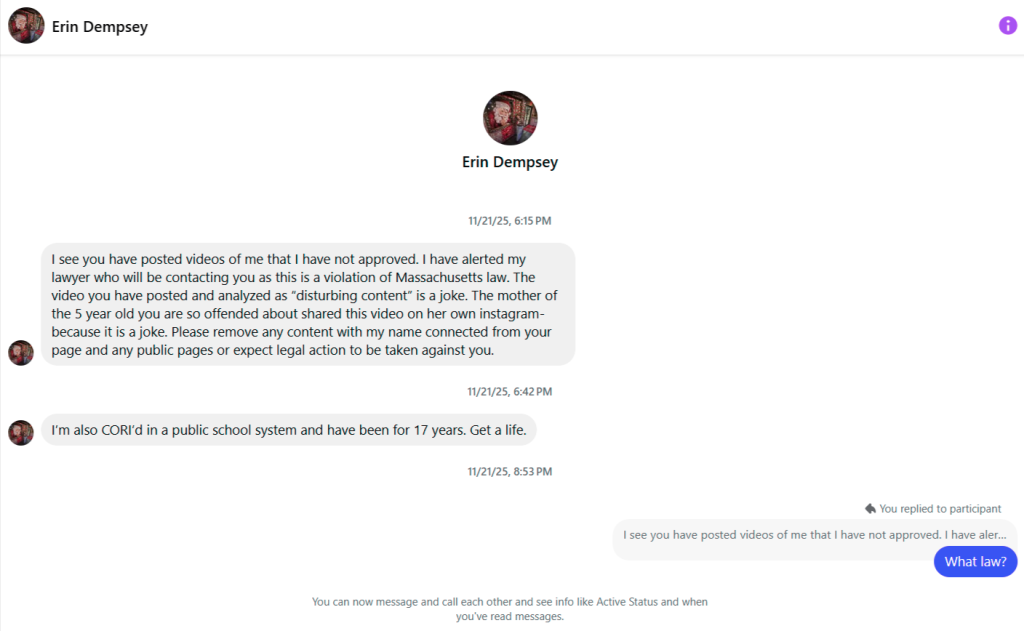
Task: Click the 11/21/25, 6:15 PM timestamp
Action: [x=510, y=220]
